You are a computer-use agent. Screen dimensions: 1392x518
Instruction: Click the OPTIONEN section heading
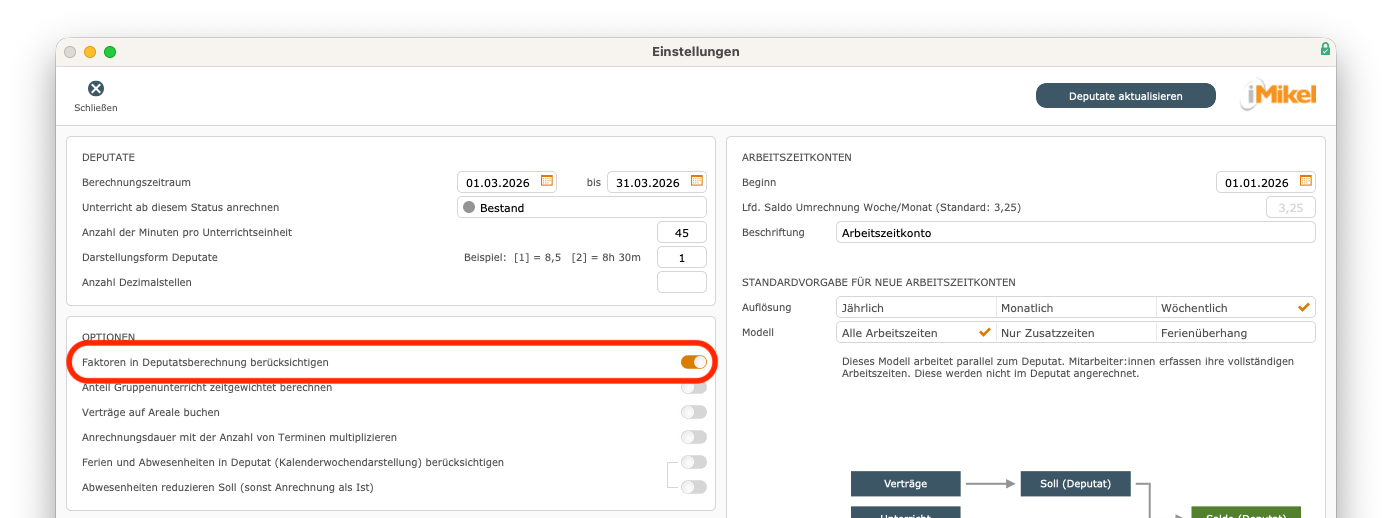point(109,337)
